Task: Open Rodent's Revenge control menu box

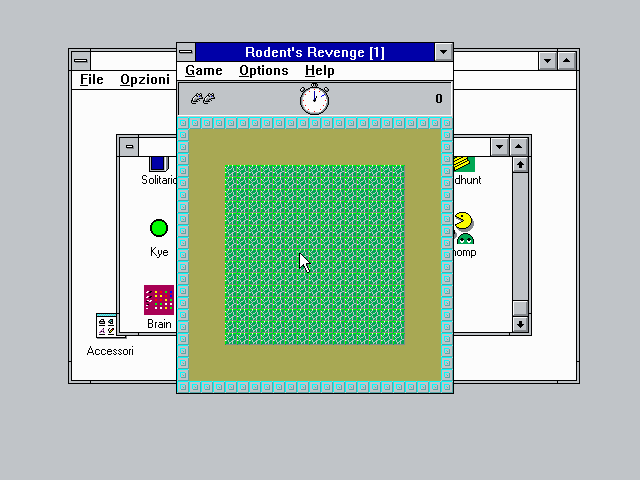Action: 186,52
